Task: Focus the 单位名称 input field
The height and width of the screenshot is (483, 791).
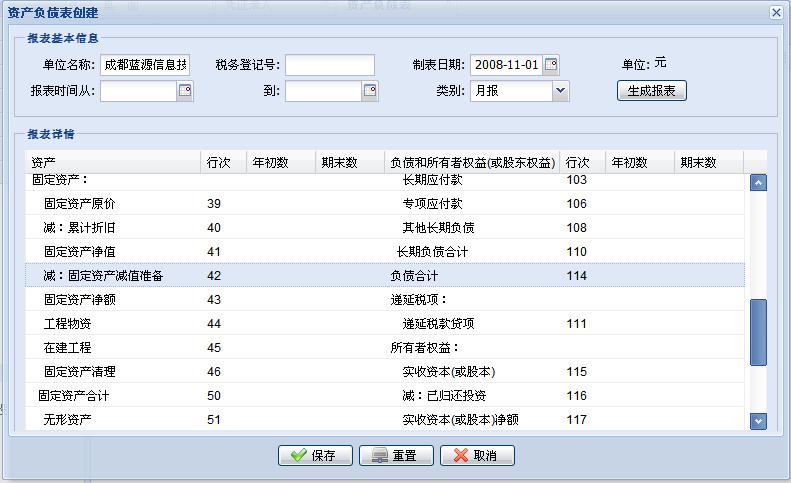Action: (145, 65)
